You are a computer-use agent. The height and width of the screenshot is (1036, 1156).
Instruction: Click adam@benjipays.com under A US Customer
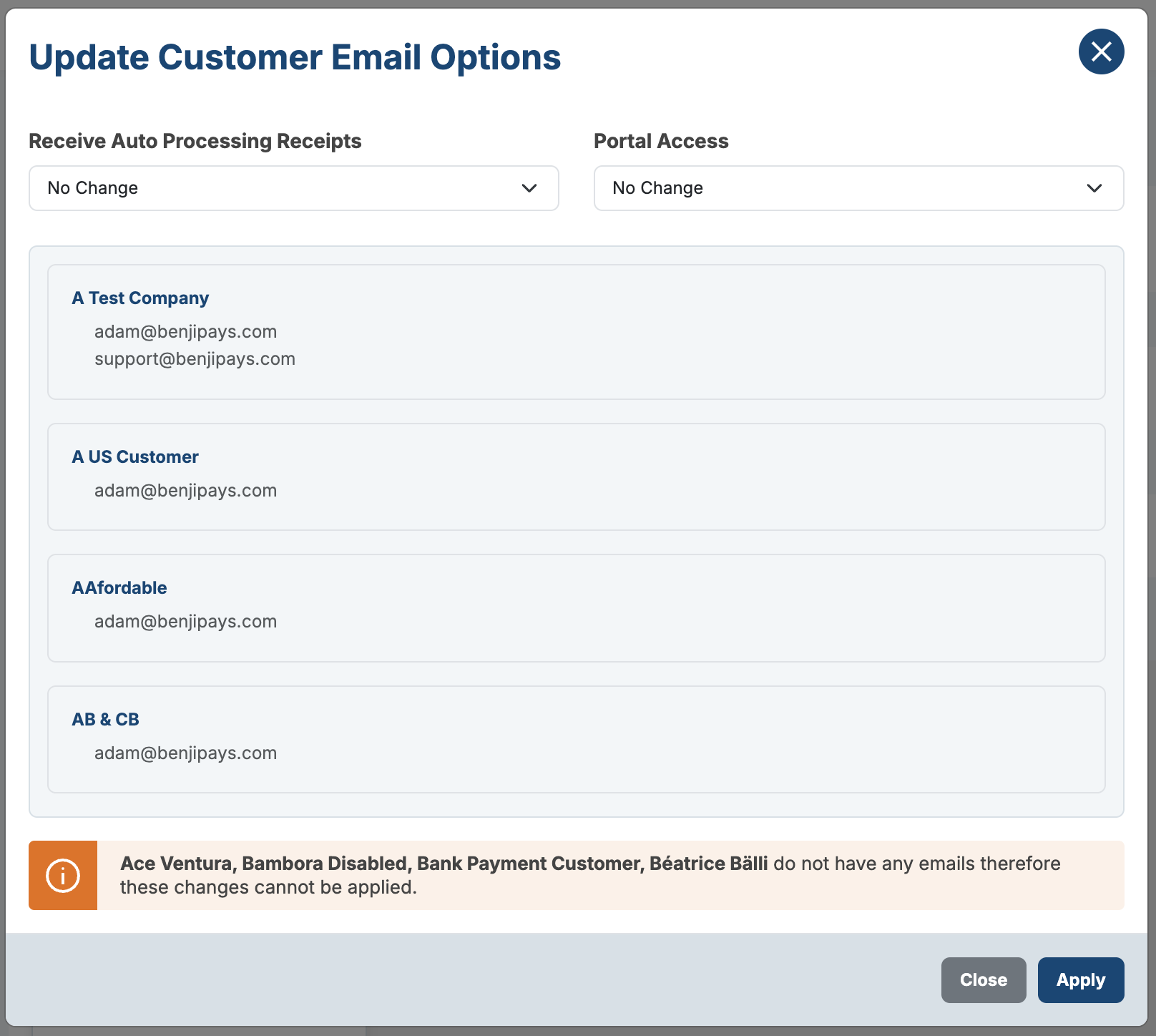(x=185, y=490)
